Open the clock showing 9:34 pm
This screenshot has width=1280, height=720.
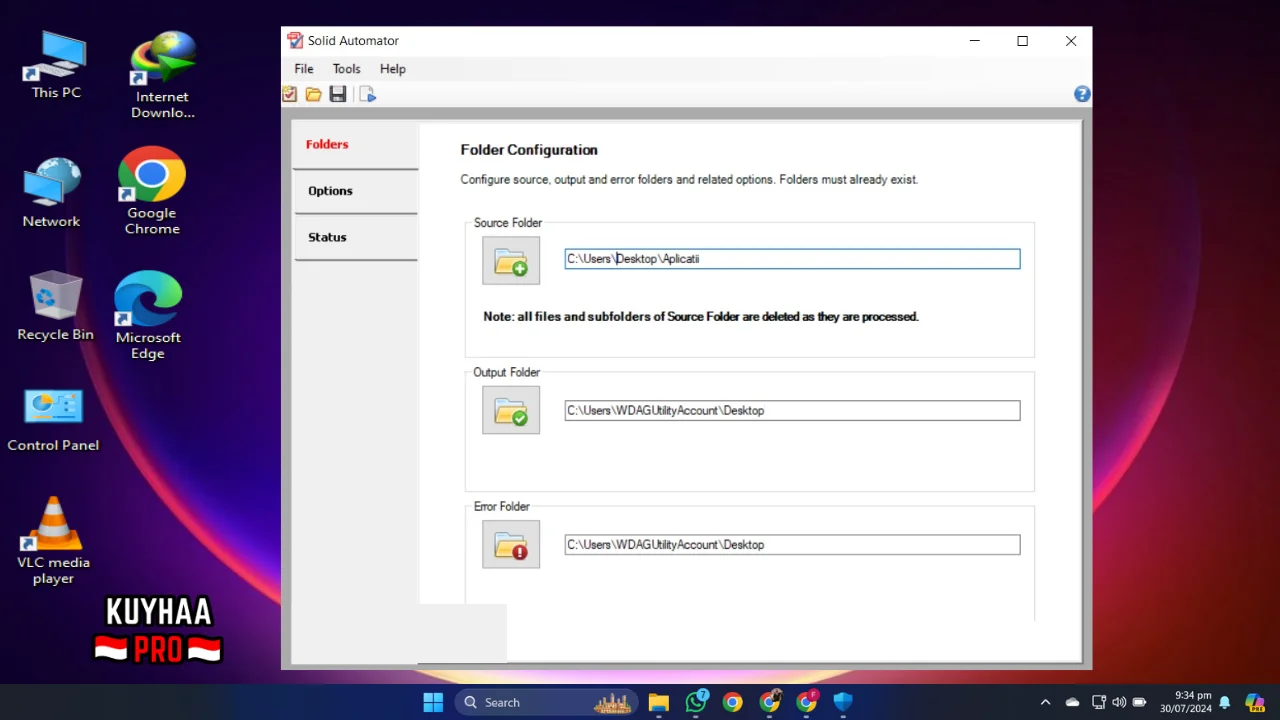coord(1185,702)
